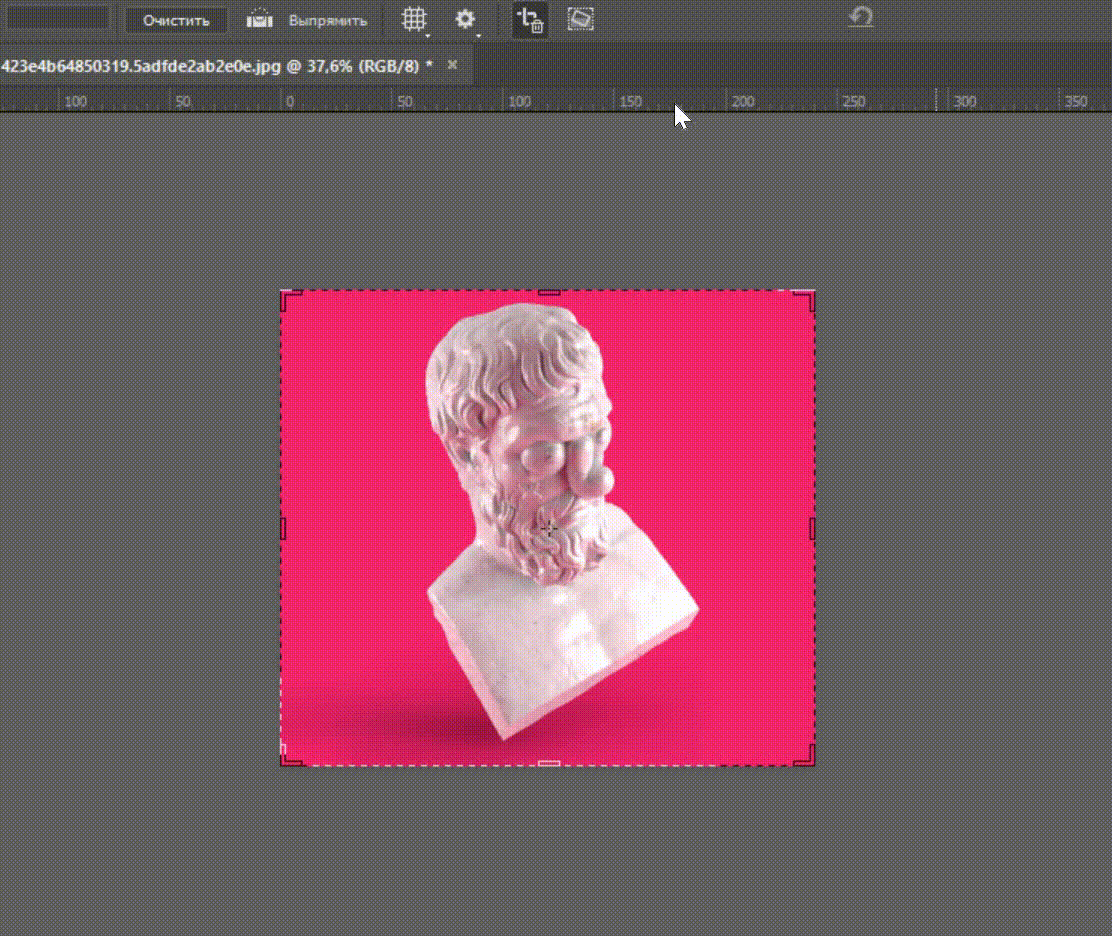1112x936 pixels.
Task: Click the bottom middle crop handle
Action: [x=549, y=764]
